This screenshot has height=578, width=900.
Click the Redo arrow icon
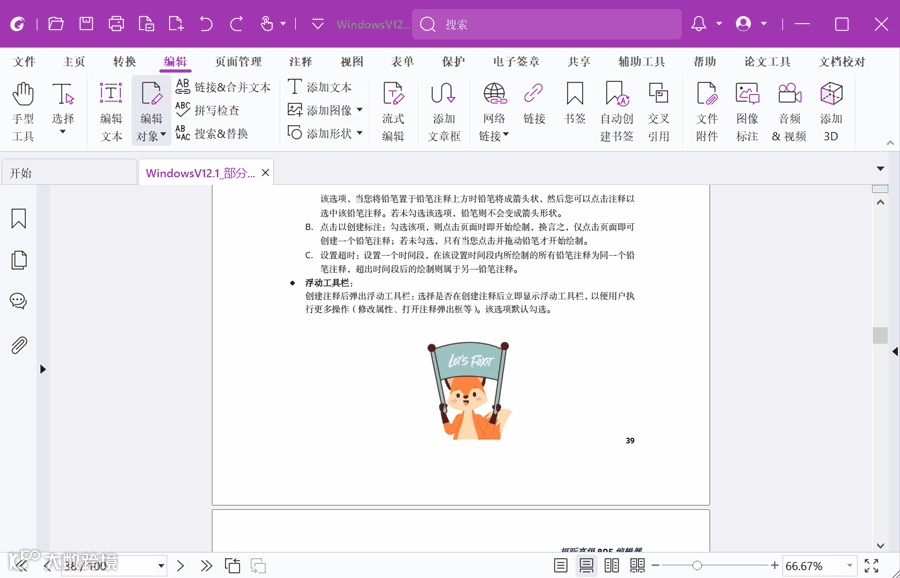[236, 24]
